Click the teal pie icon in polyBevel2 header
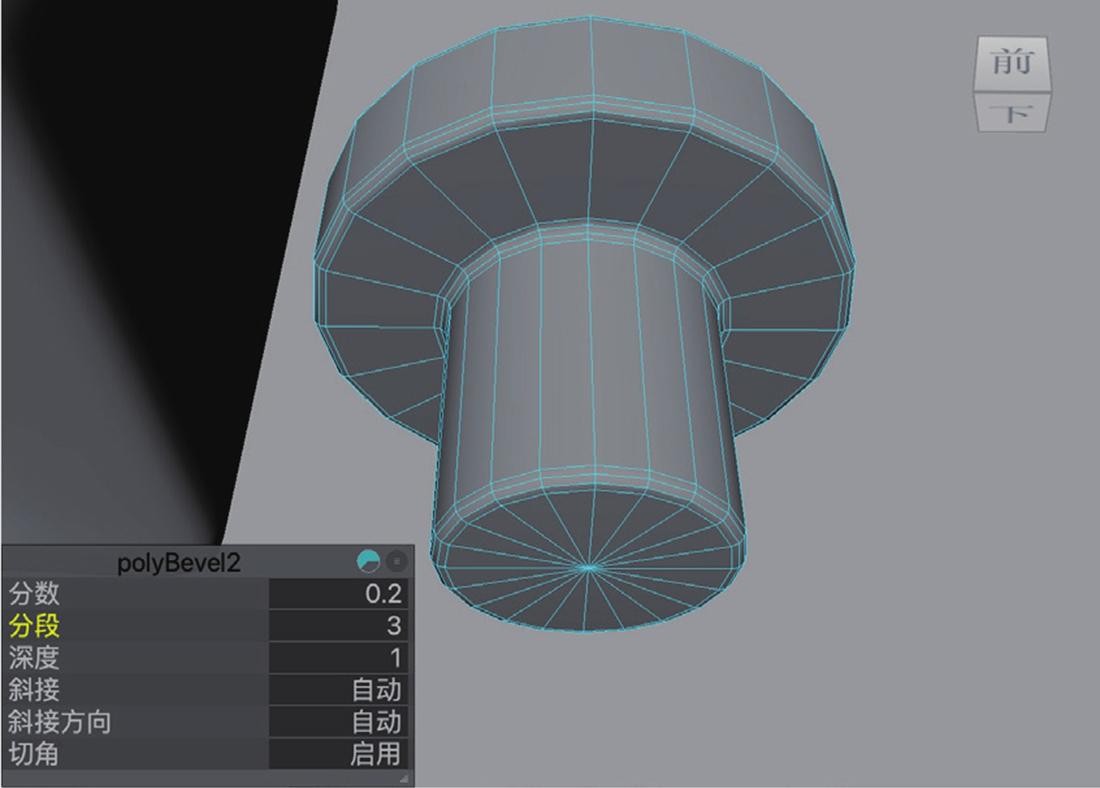The height and width of the screenshot is (788, 1100). coord(368,562)
